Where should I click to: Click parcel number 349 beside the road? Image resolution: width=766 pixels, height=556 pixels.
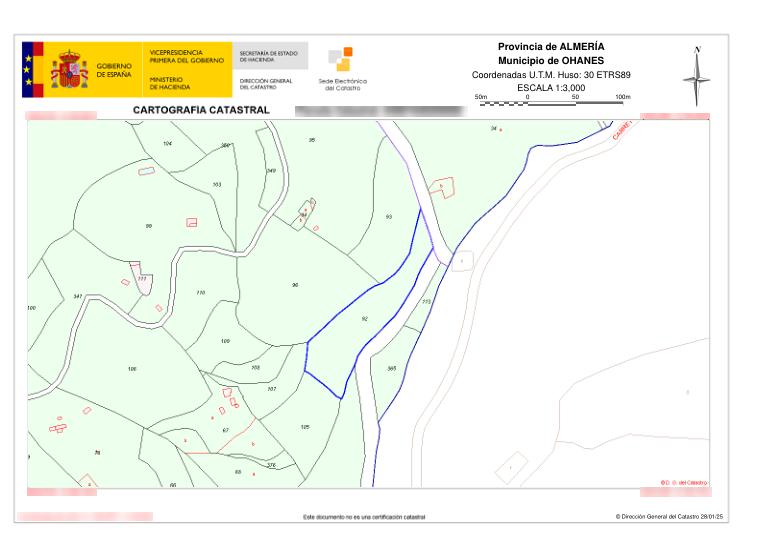point(271,171)
